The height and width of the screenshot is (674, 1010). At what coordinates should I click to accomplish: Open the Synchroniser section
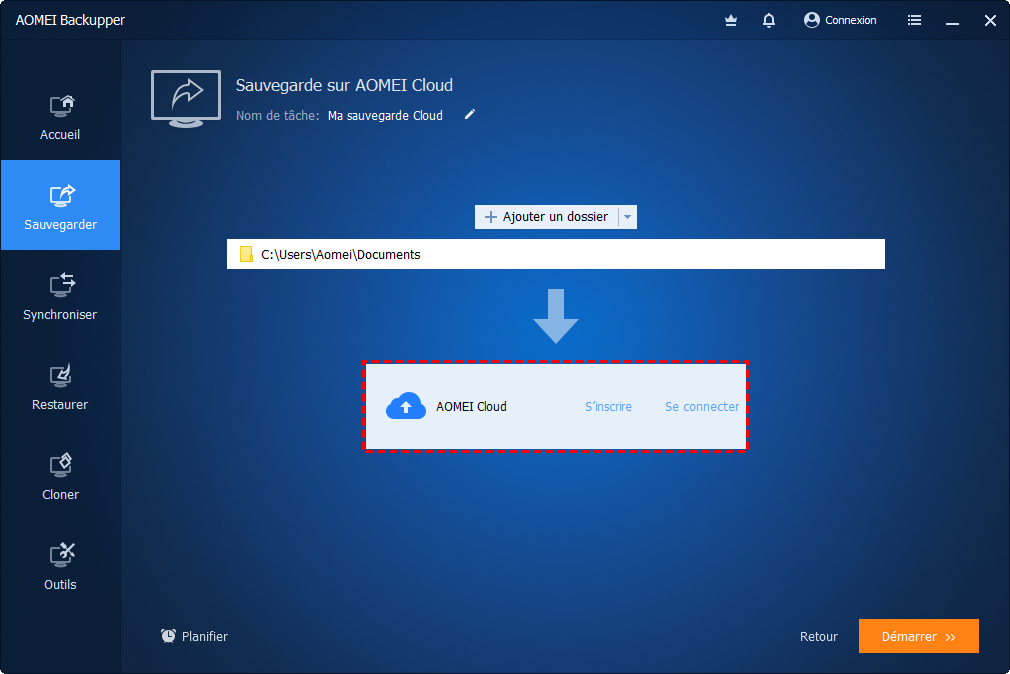60,296
